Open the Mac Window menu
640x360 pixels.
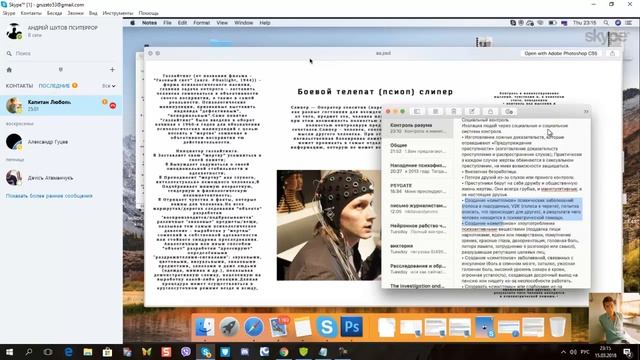(x=244, y=23)
